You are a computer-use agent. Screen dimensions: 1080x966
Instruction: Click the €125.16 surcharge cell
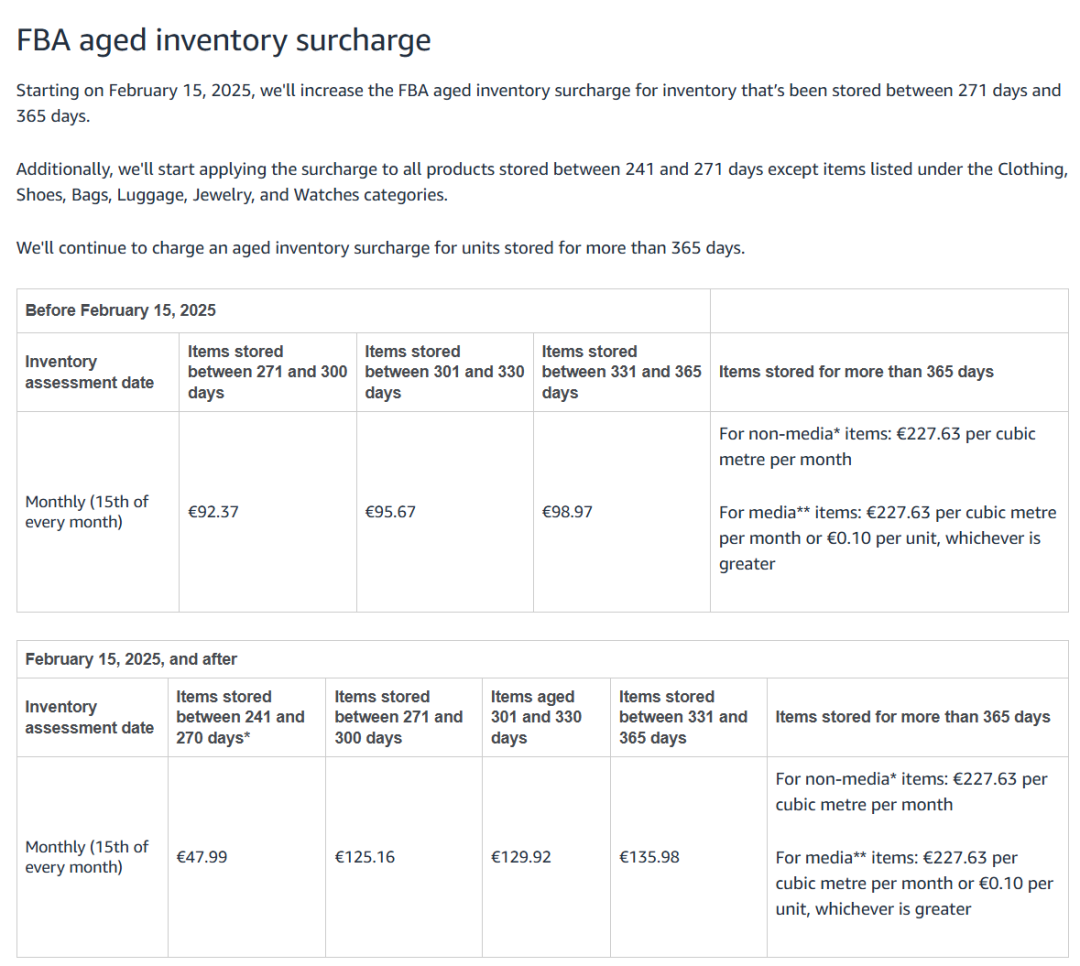tap(364, 857)
